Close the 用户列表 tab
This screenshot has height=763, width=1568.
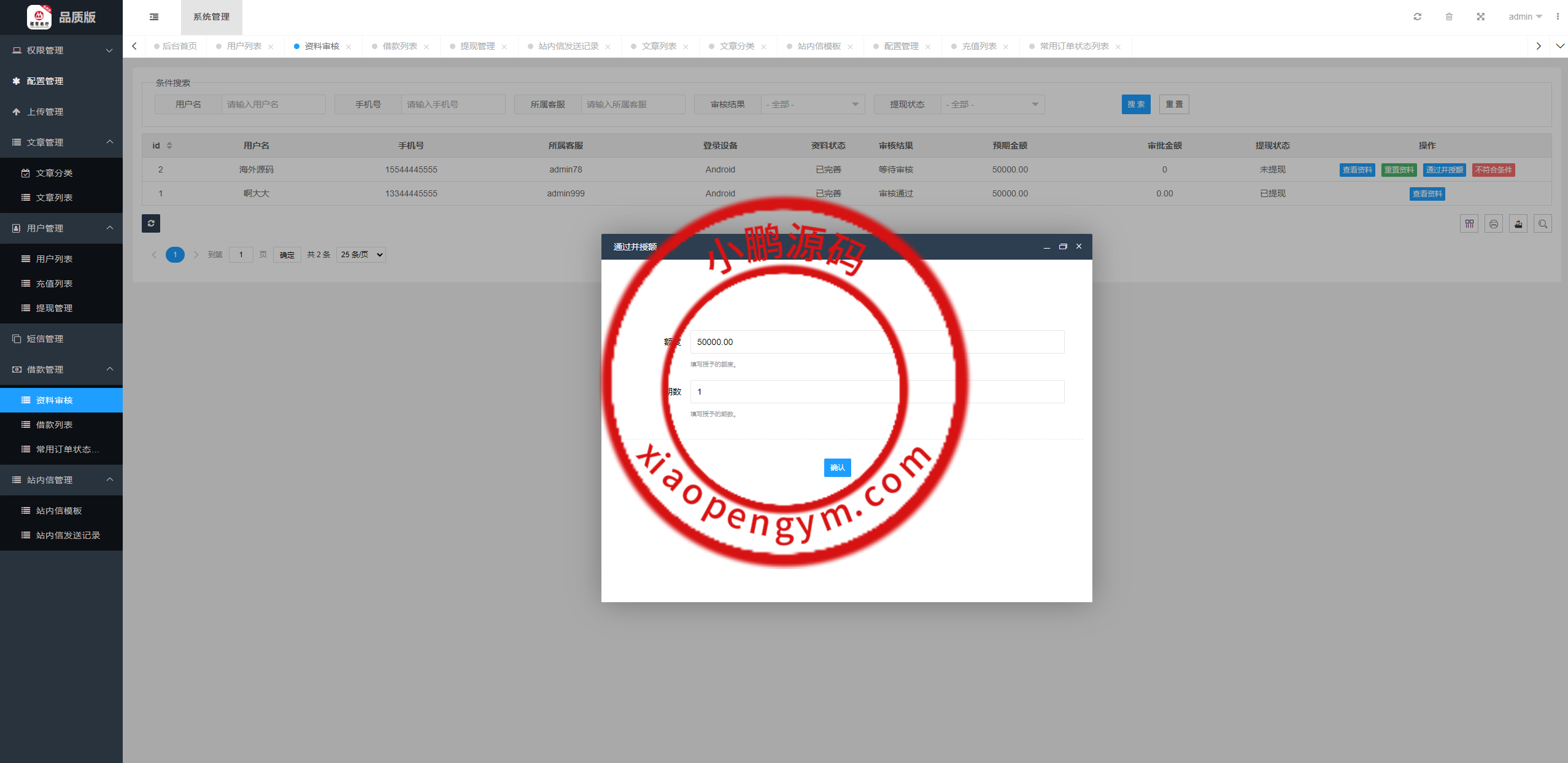point(271,47)
